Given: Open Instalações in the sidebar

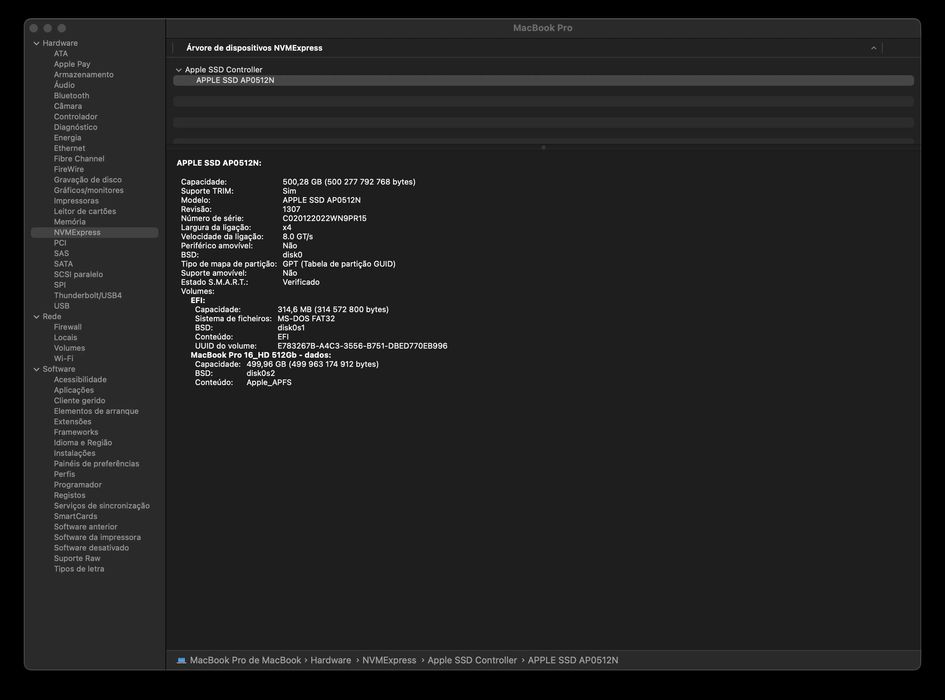Looking at the screenshot, I should [74, 453].
